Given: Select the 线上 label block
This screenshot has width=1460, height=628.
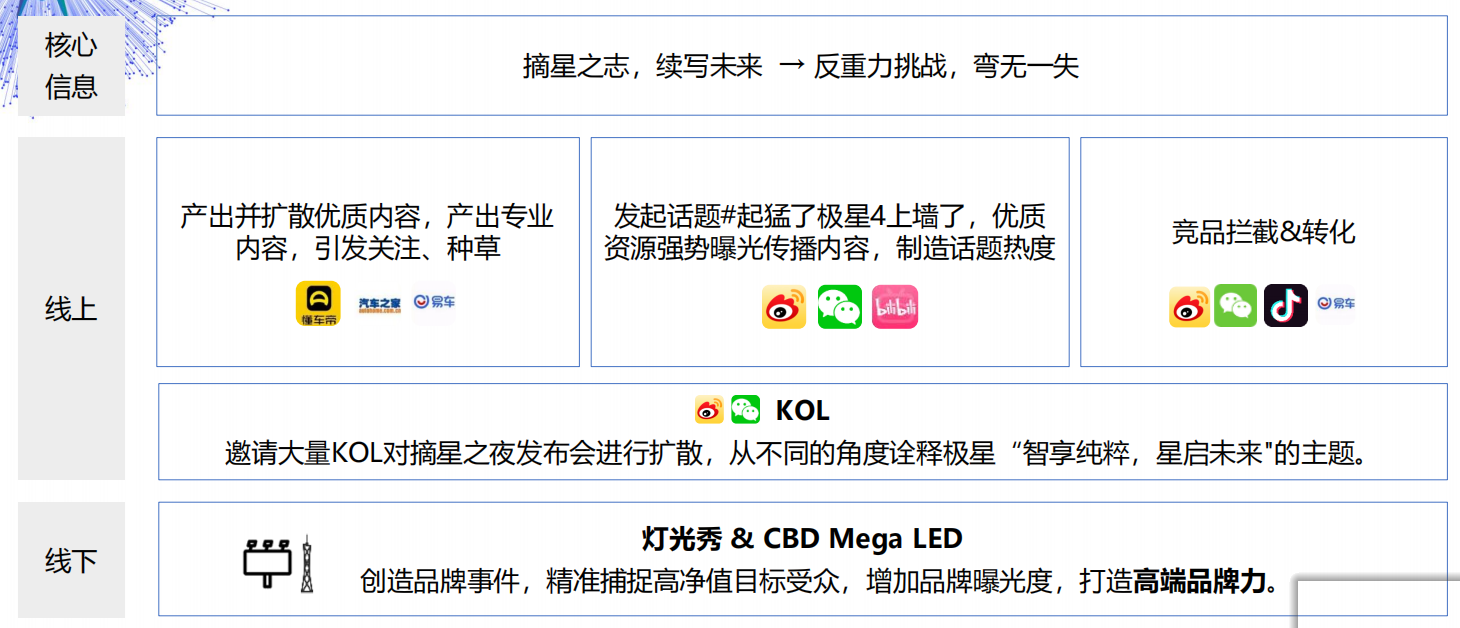Looking at the screenshot, I should pyautogui.click(x=71, y=308).
